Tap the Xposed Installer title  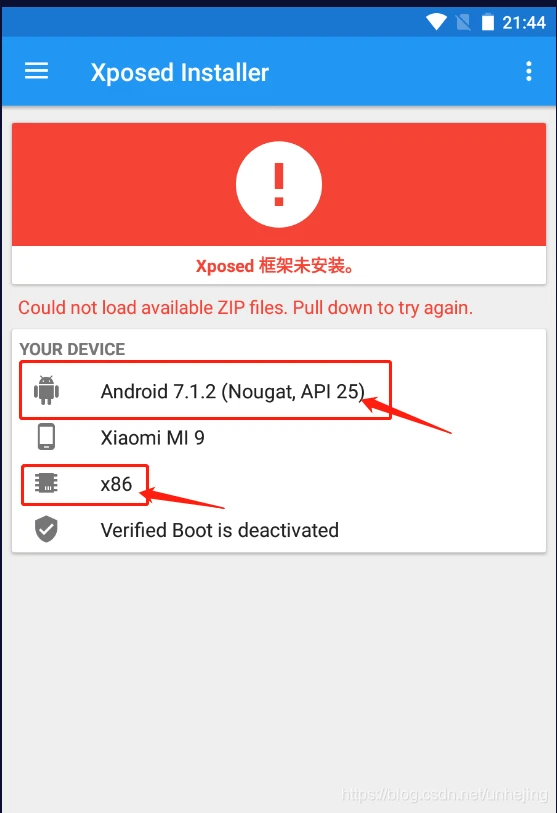point(179,72)
